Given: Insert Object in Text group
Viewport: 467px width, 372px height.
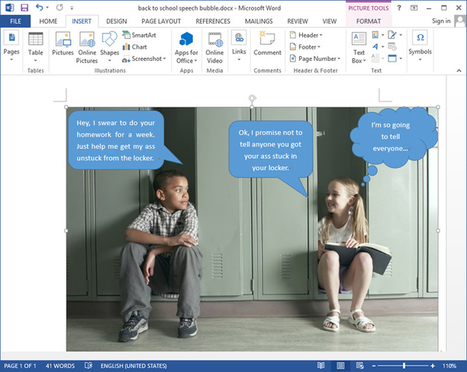Looking at the screenshot, I should click(392, 59).
